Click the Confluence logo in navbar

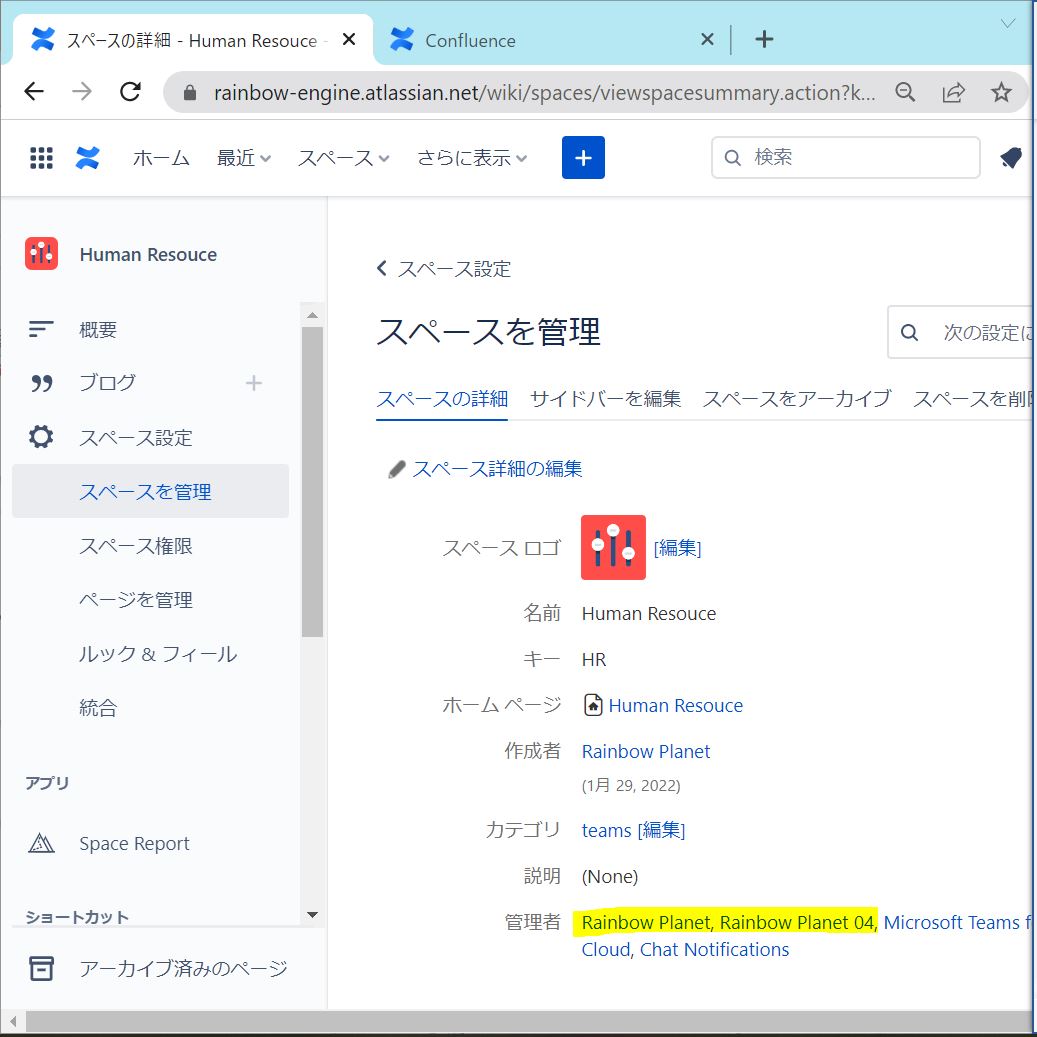88,158
